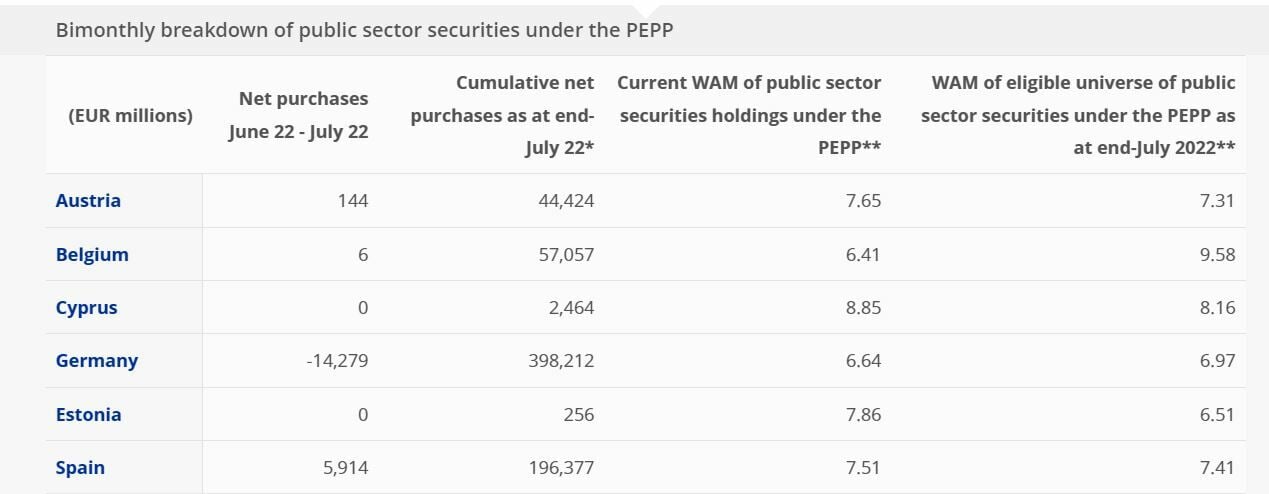The height and width of the screenshot is (494, 1269).
Task: Click the Cyprus country name
Action: pyautogui.click(x=86, y=308)
